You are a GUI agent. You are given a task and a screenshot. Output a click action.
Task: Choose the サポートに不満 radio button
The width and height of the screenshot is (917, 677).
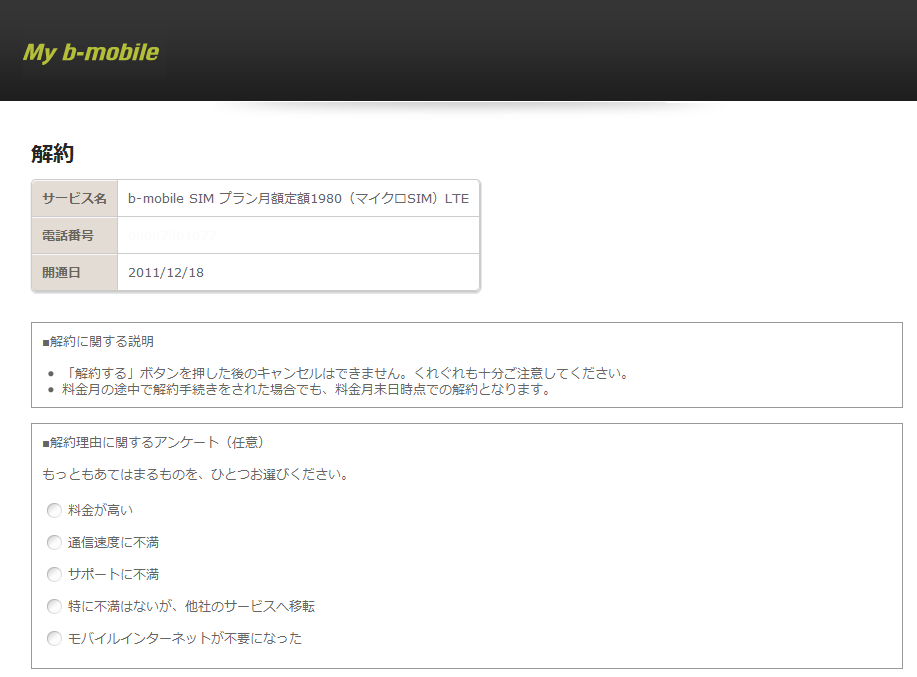click(54, 574)
